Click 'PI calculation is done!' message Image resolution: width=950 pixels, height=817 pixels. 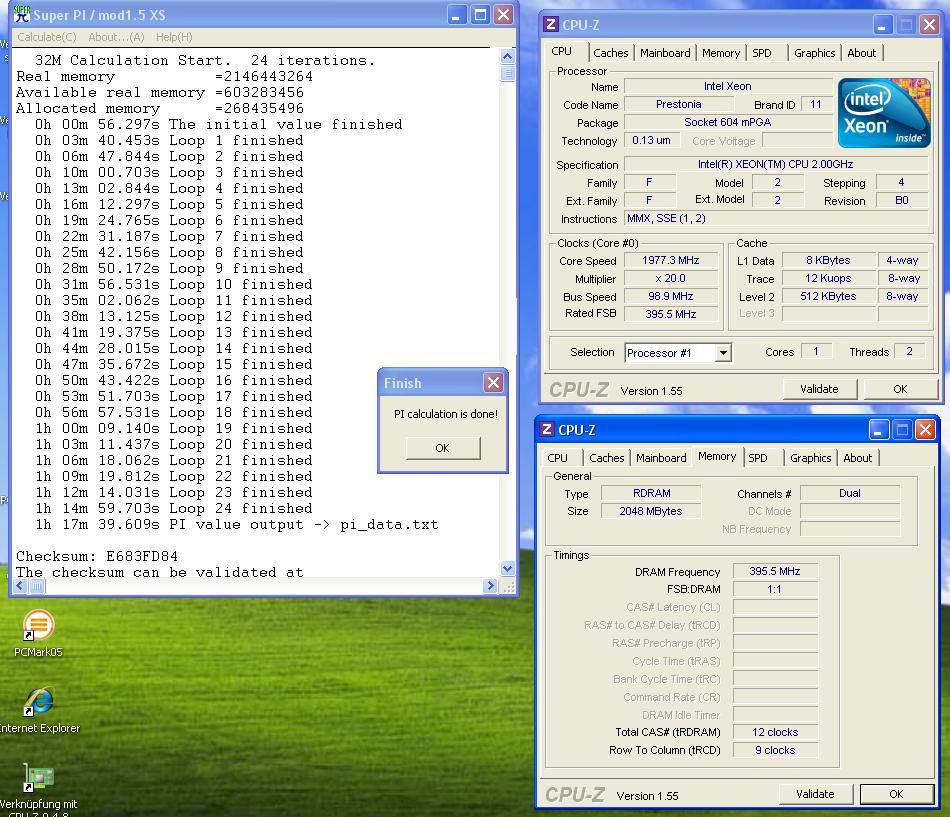point(446,414)
